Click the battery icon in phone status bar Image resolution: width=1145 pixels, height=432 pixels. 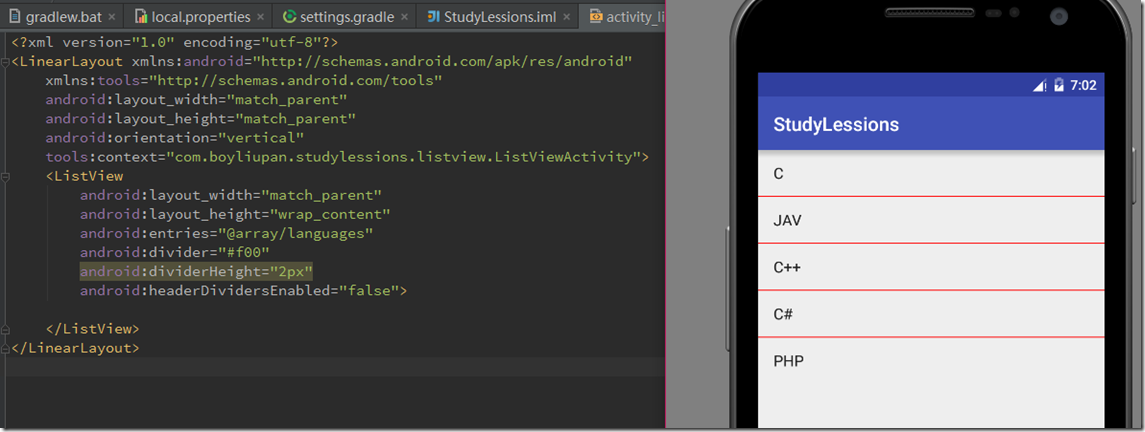(1058, 86)
